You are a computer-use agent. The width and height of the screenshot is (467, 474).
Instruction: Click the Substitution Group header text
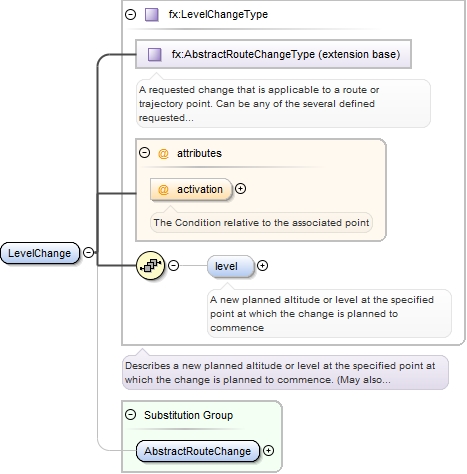coord(189,415)
